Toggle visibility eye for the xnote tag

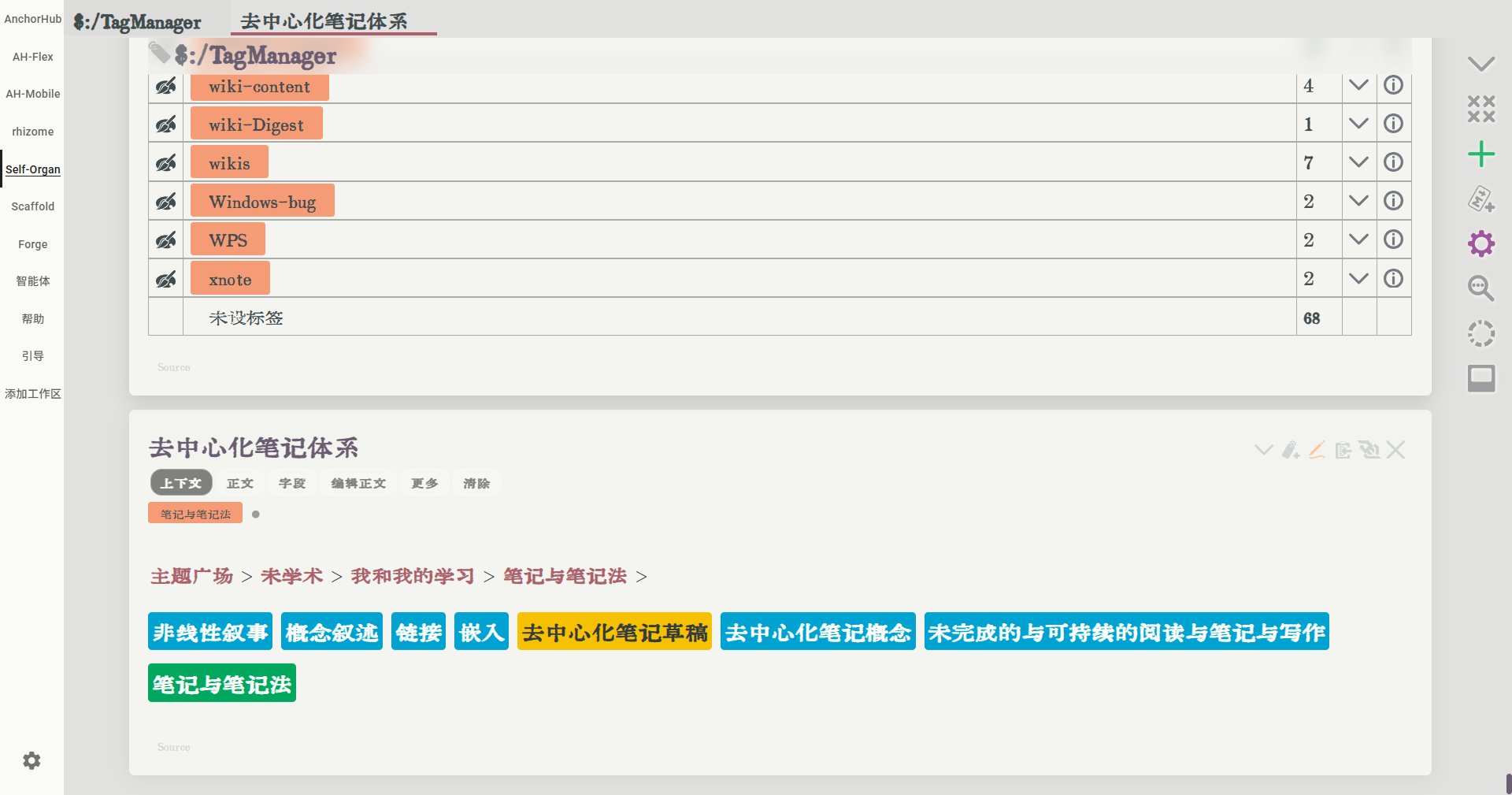165,278
